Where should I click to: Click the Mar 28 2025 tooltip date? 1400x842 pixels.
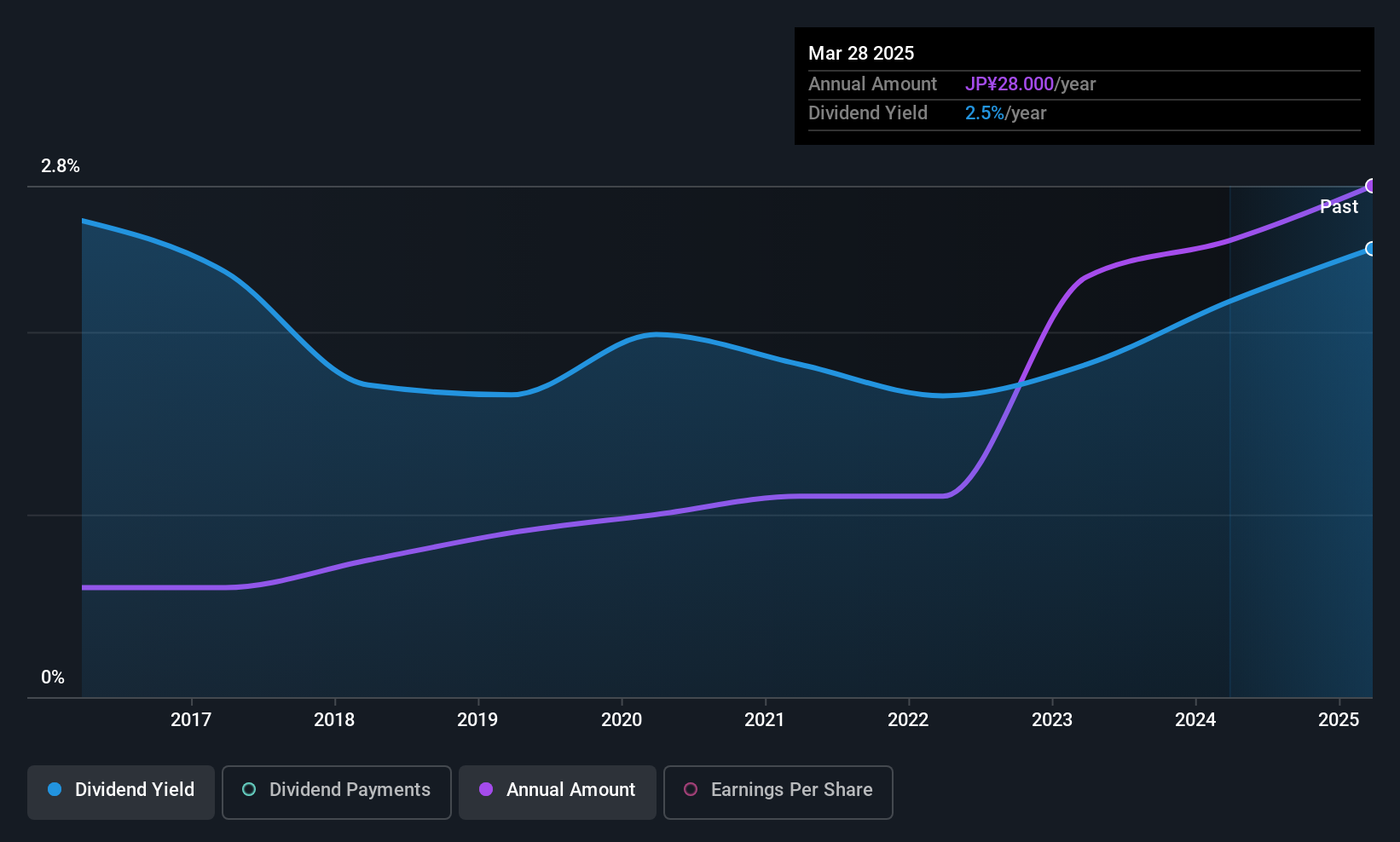[x=861, y=54]
